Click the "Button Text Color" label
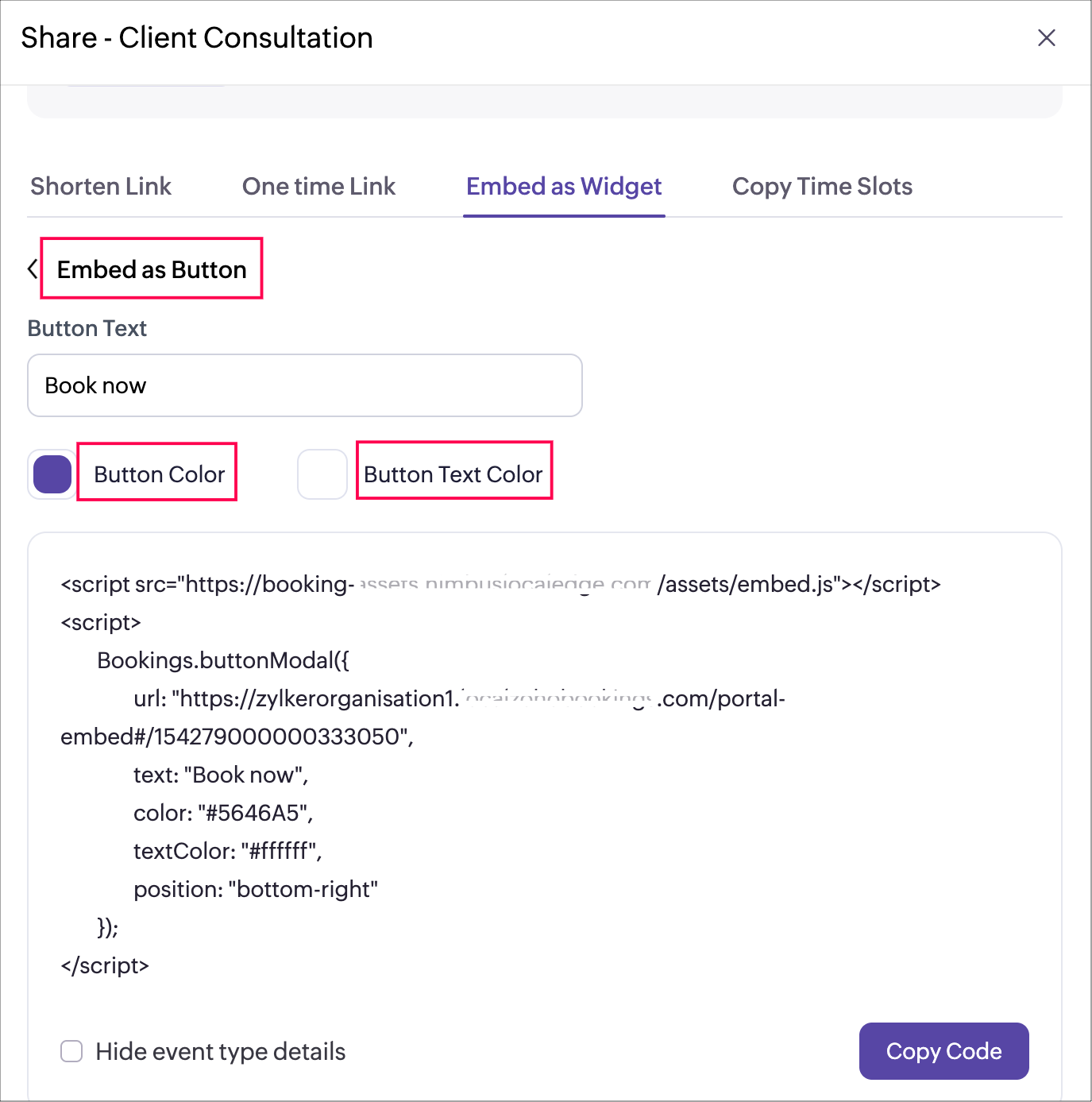Image resolution: width=1092 pixels, height=1102 pixels. click(453, 474)
